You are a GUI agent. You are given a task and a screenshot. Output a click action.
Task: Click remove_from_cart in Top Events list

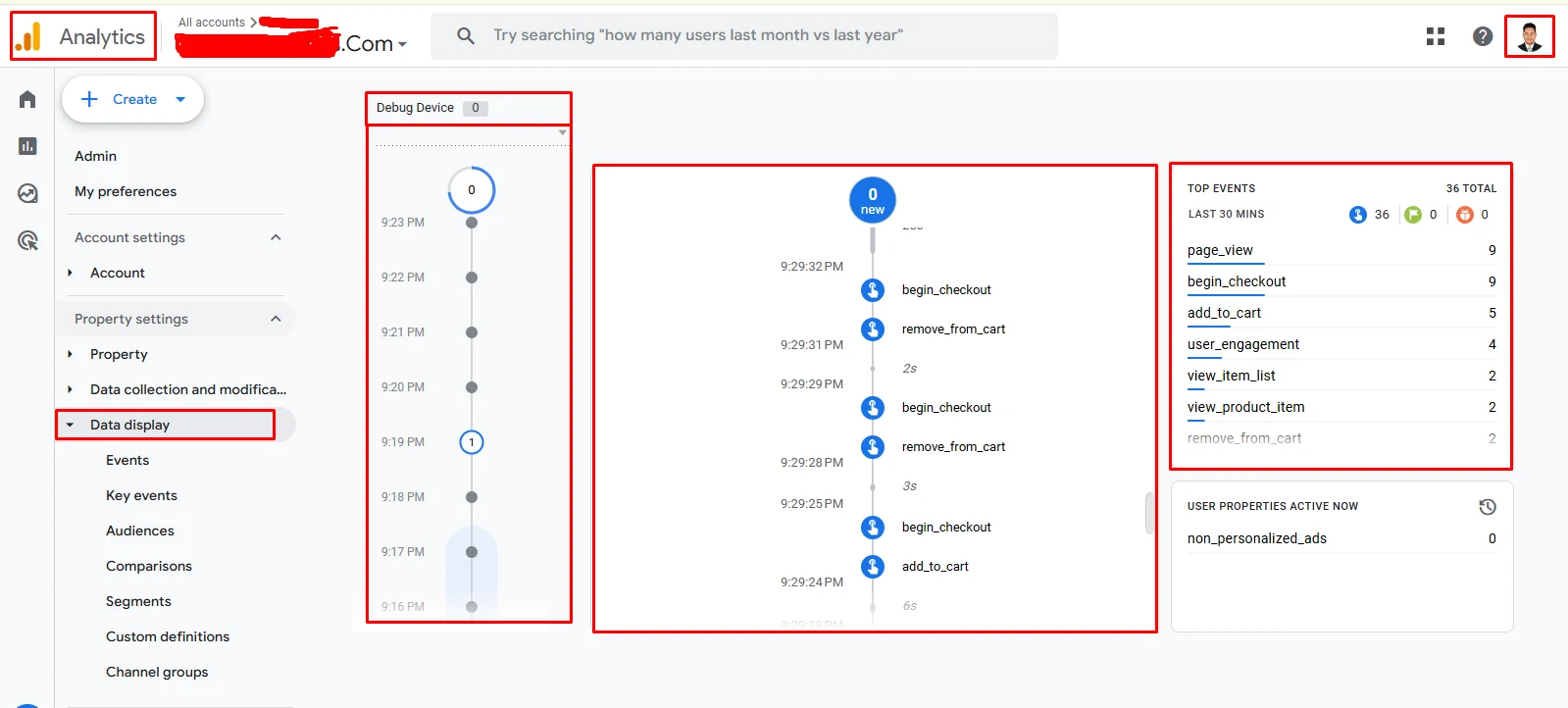(x=1244, y=438)
